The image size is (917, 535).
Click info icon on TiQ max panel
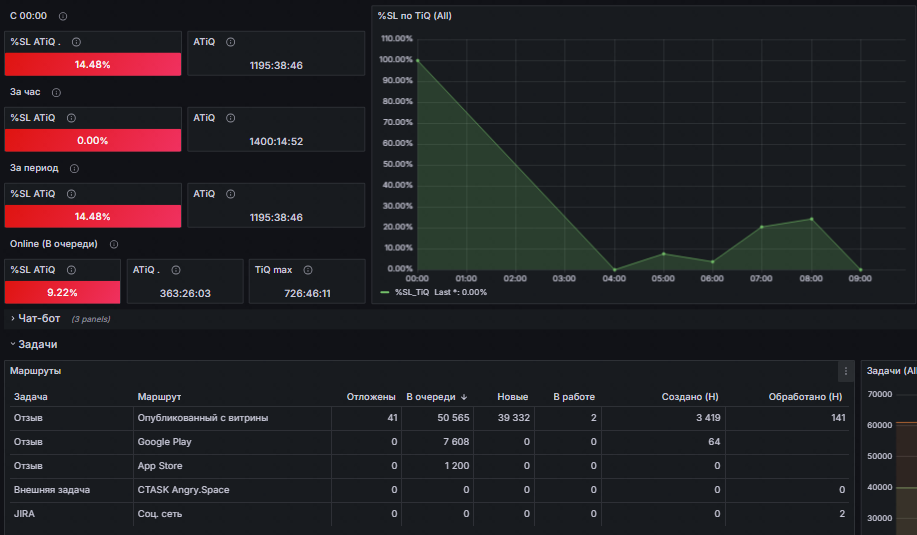308,270
